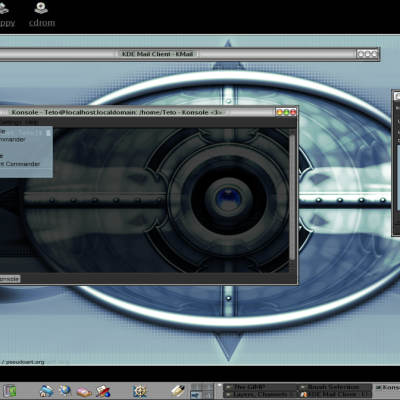Open the Settings menu in Konsole
This screenshot has width=400, height=400.
[11, 122]
